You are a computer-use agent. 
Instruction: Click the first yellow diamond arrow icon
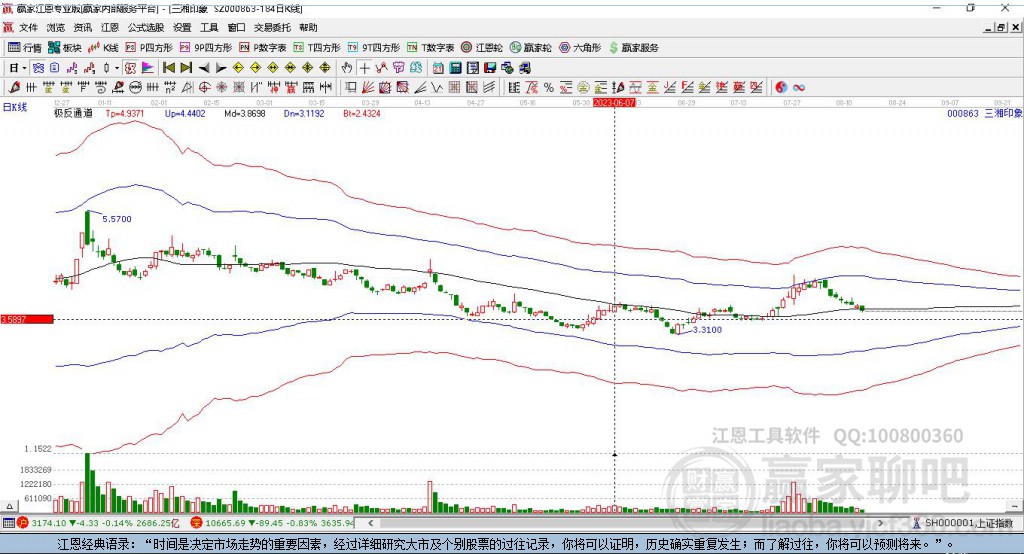(238, 68)
